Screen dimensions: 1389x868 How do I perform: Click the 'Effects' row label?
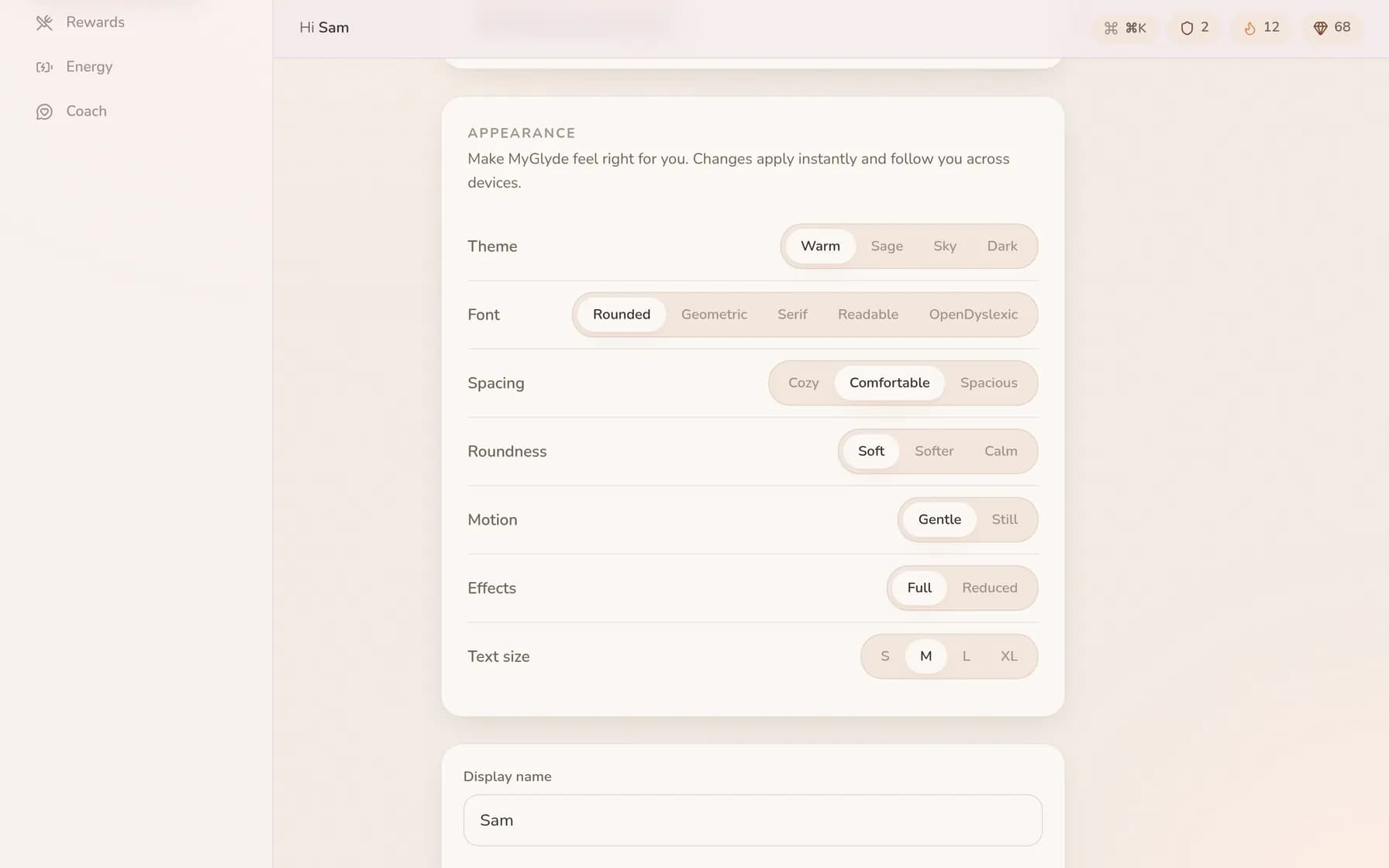(491, 588)
